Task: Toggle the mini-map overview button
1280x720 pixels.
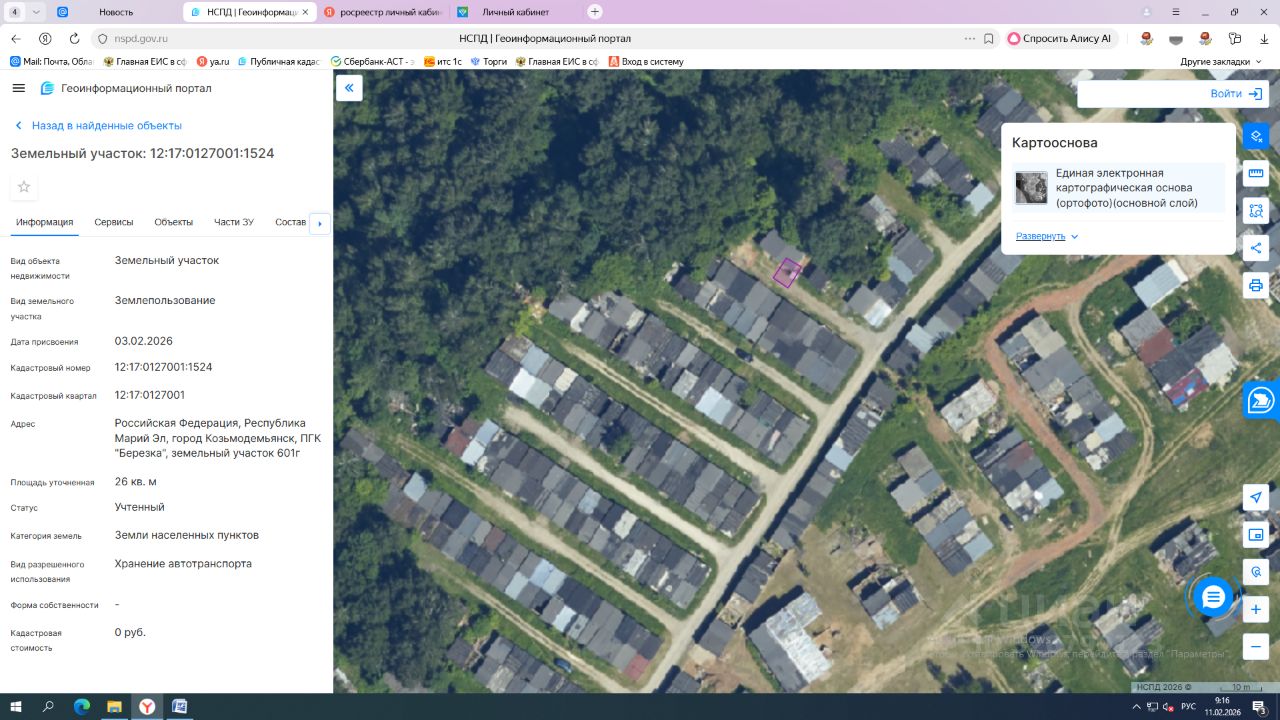Action: click(1256, 535)
